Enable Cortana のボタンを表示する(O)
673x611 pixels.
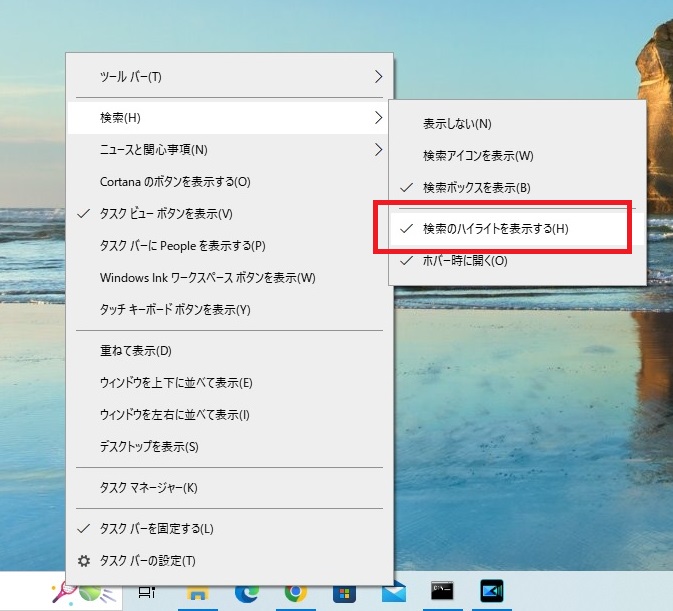[229, 181]
